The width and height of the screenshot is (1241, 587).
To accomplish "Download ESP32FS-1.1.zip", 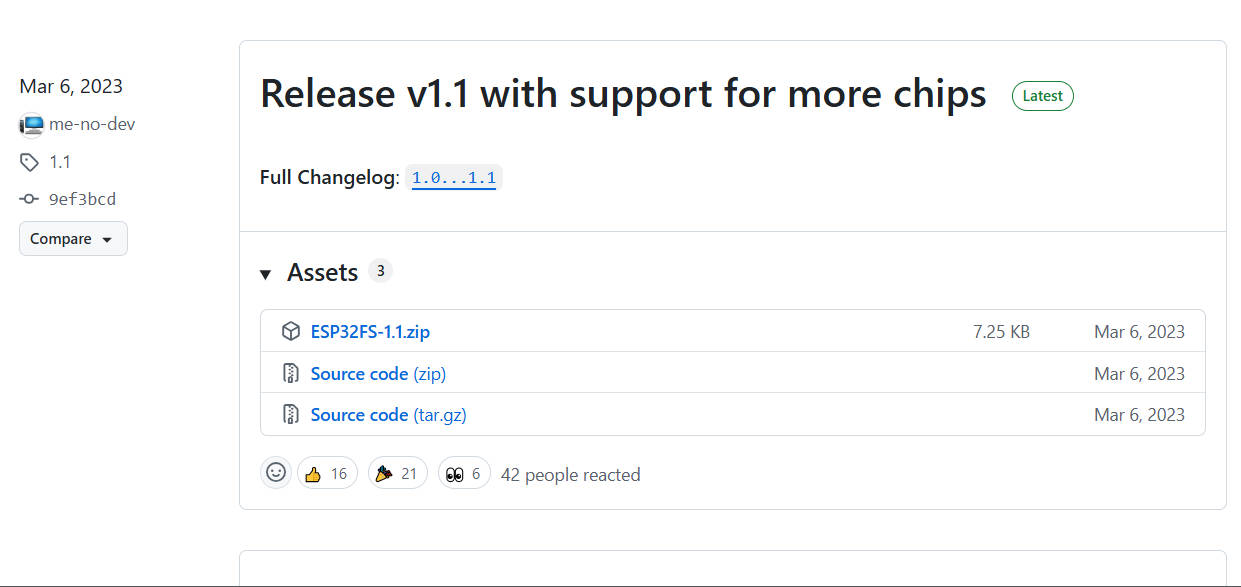I will [x=370, y=332].
